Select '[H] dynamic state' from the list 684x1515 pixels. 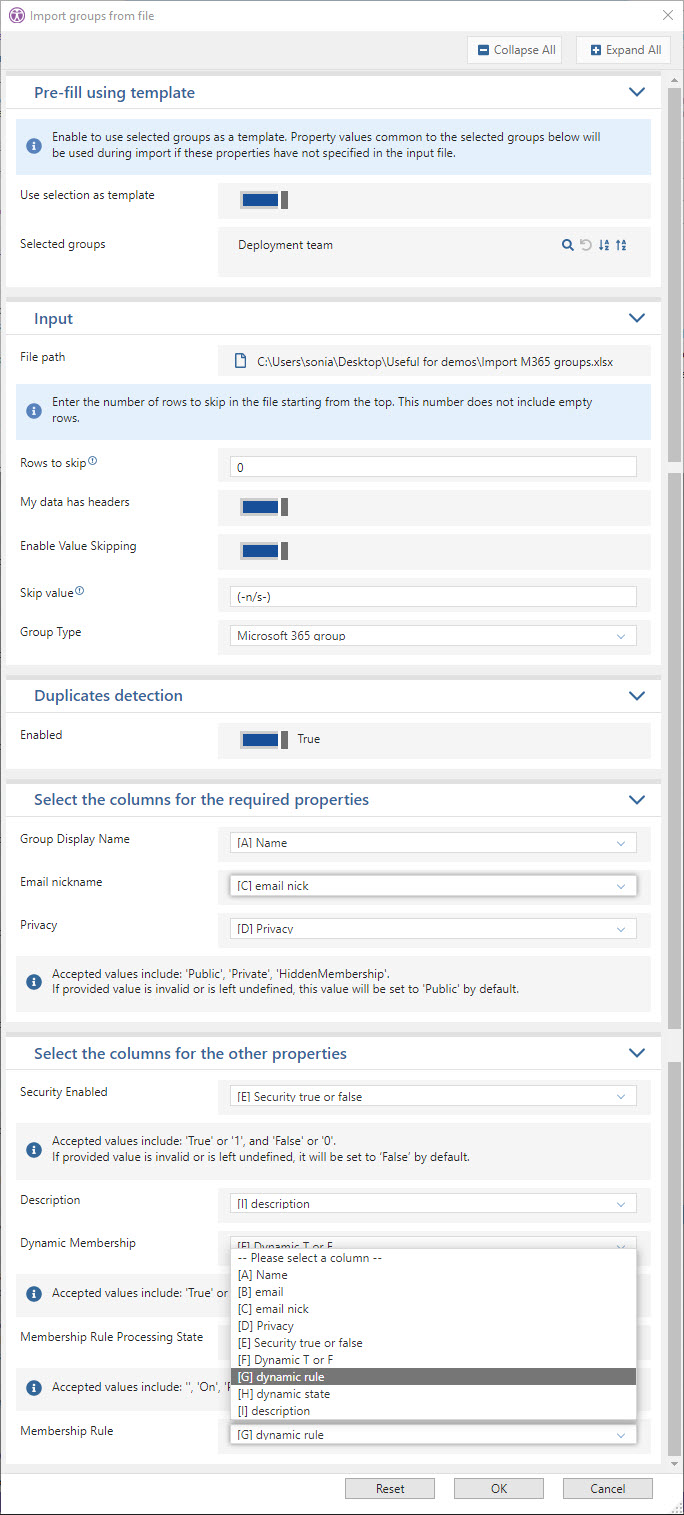pos(285,1394)
